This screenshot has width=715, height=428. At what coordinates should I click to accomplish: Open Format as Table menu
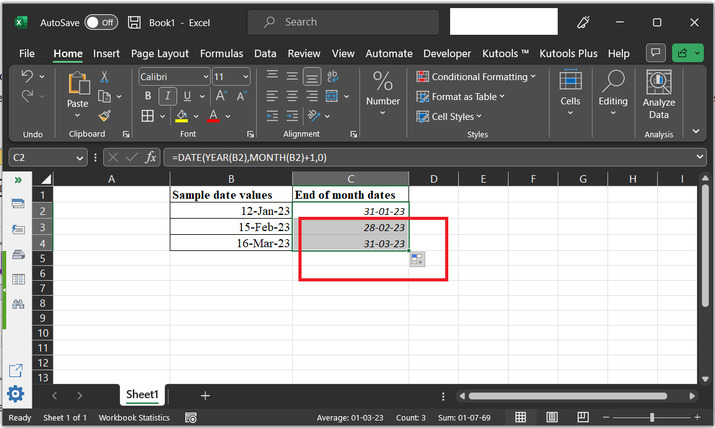pyautogui.click(x=461, y=97)
